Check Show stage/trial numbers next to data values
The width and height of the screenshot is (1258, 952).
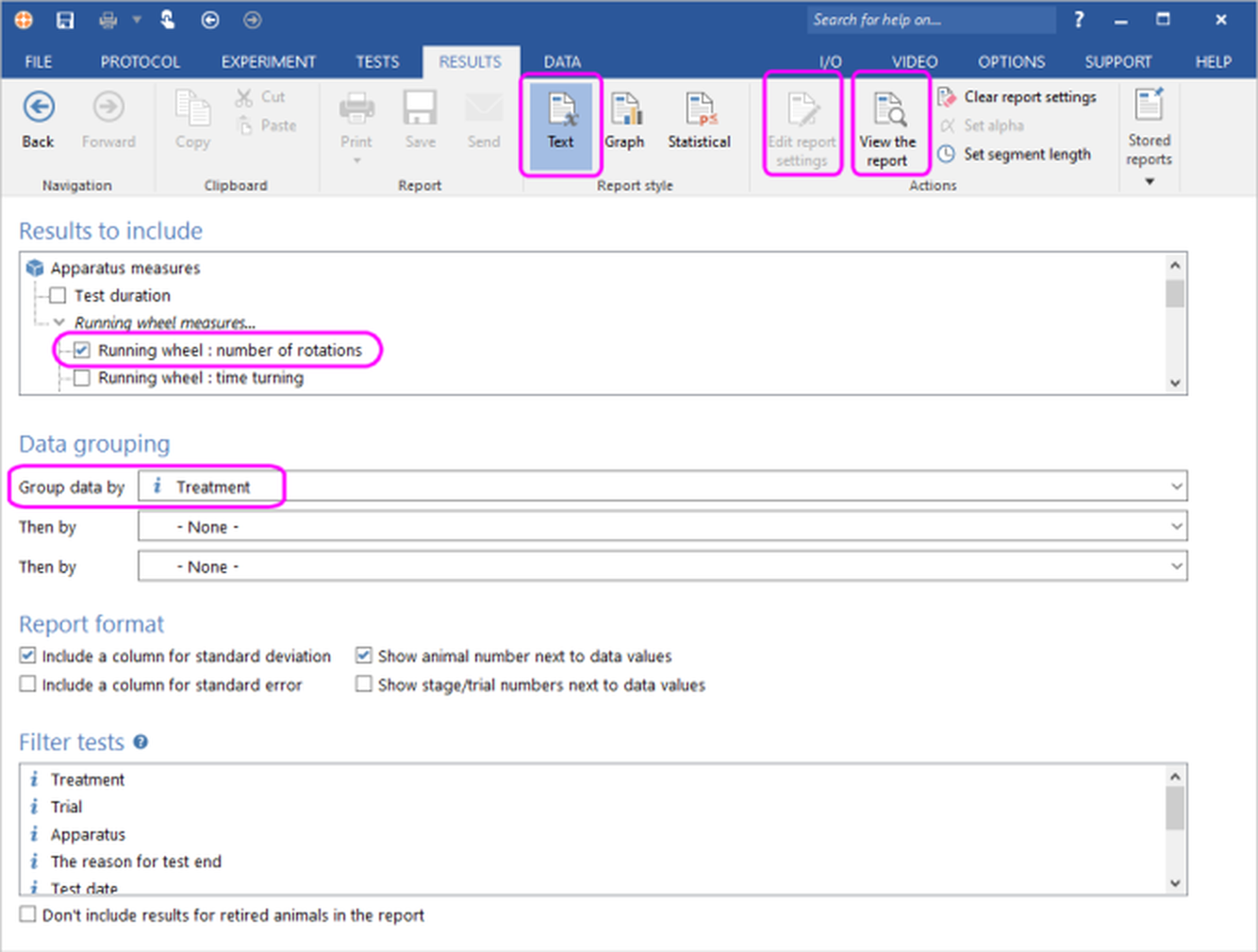click(x=364, y=684)
